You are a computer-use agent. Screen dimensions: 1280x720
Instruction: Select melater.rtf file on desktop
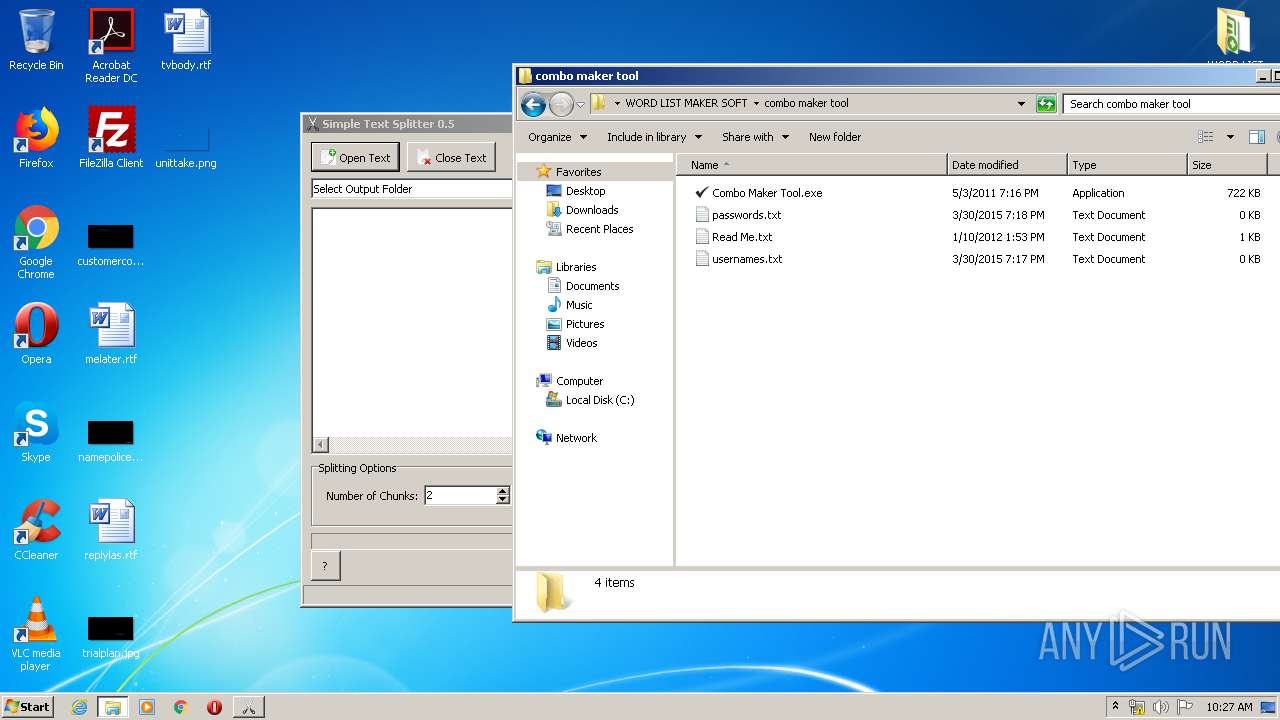111,334
